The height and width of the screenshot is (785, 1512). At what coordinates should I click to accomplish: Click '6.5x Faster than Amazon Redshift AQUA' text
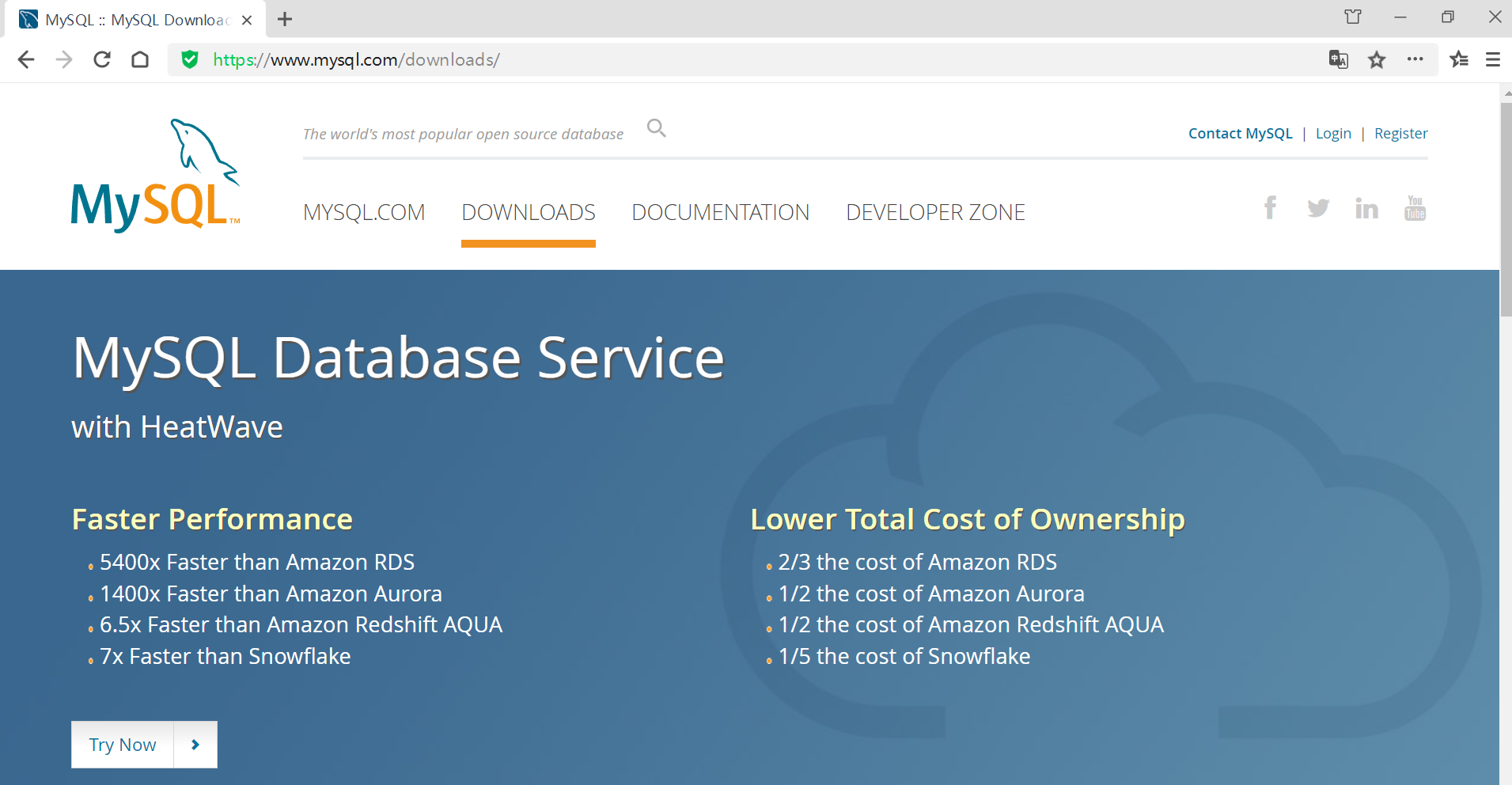point(301,624)
